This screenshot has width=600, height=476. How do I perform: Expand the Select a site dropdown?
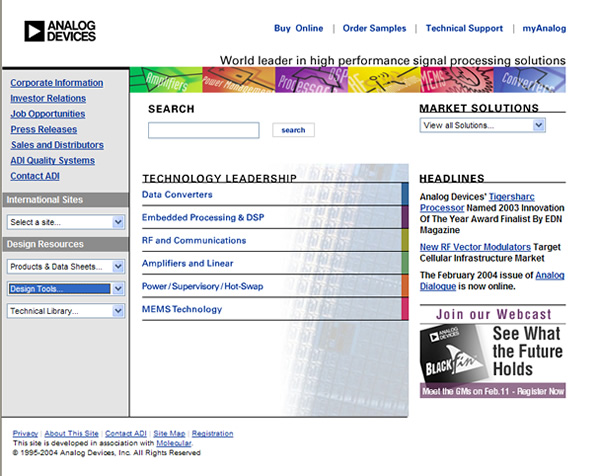(66, 222)
